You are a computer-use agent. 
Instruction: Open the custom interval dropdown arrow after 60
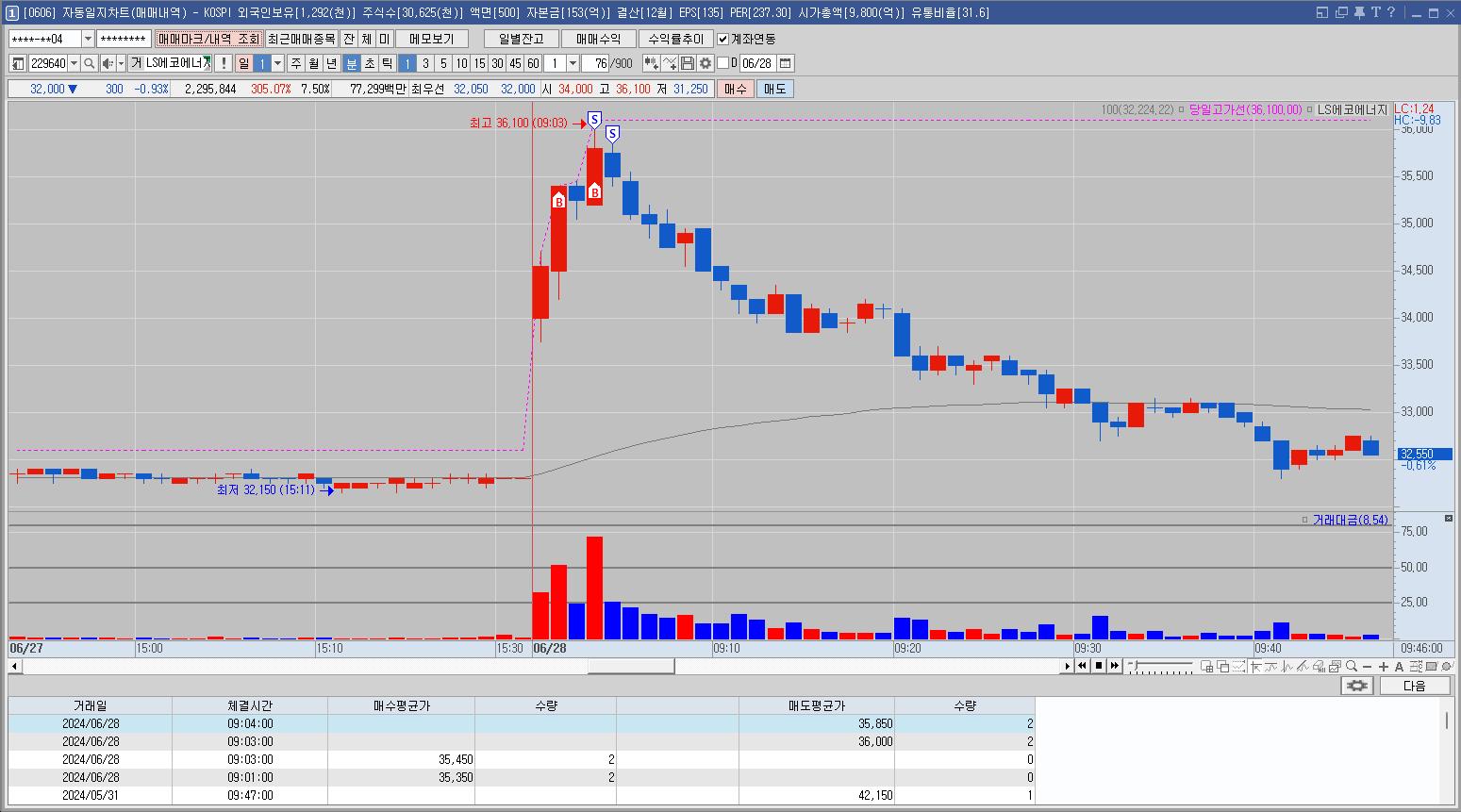pyautogui.click(x=573, y=63)
